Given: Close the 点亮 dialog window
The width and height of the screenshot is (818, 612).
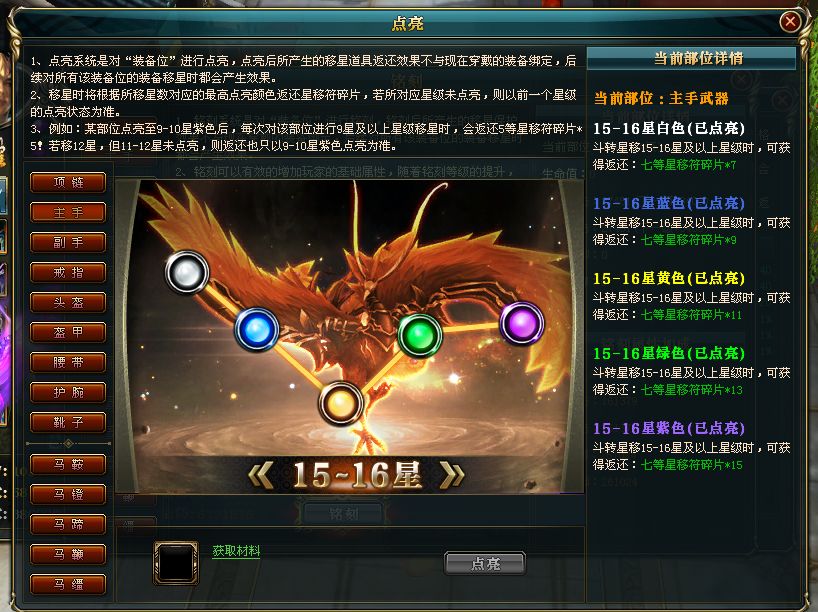Looking at the screenshot, I should [x=790, y=22].
